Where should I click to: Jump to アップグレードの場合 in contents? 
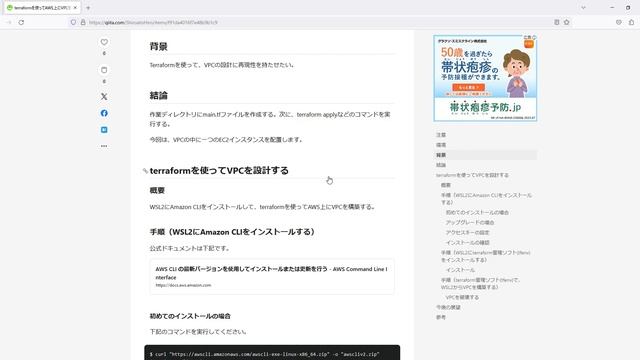(x=470, y=222)
